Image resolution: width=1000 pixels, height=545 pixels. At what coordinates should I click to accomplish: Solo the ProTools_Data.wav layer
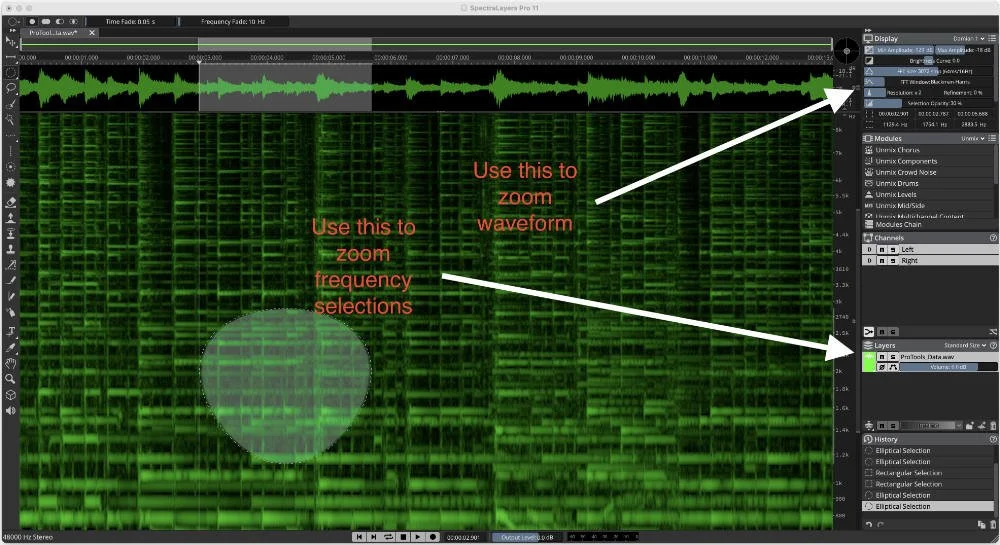(893, 356)
